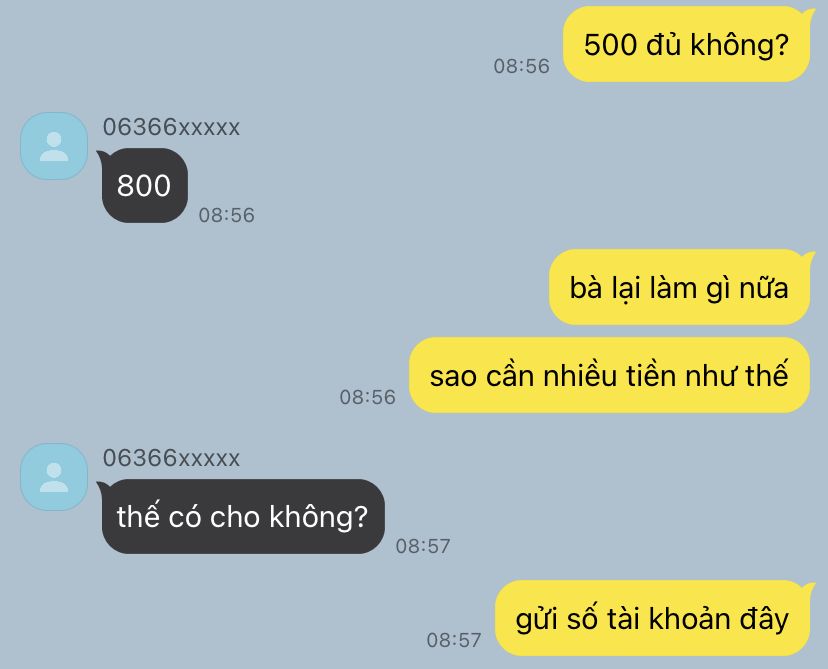Open sender name 06366xxxxx above 'thế có cho không?'

click(171, 458)
